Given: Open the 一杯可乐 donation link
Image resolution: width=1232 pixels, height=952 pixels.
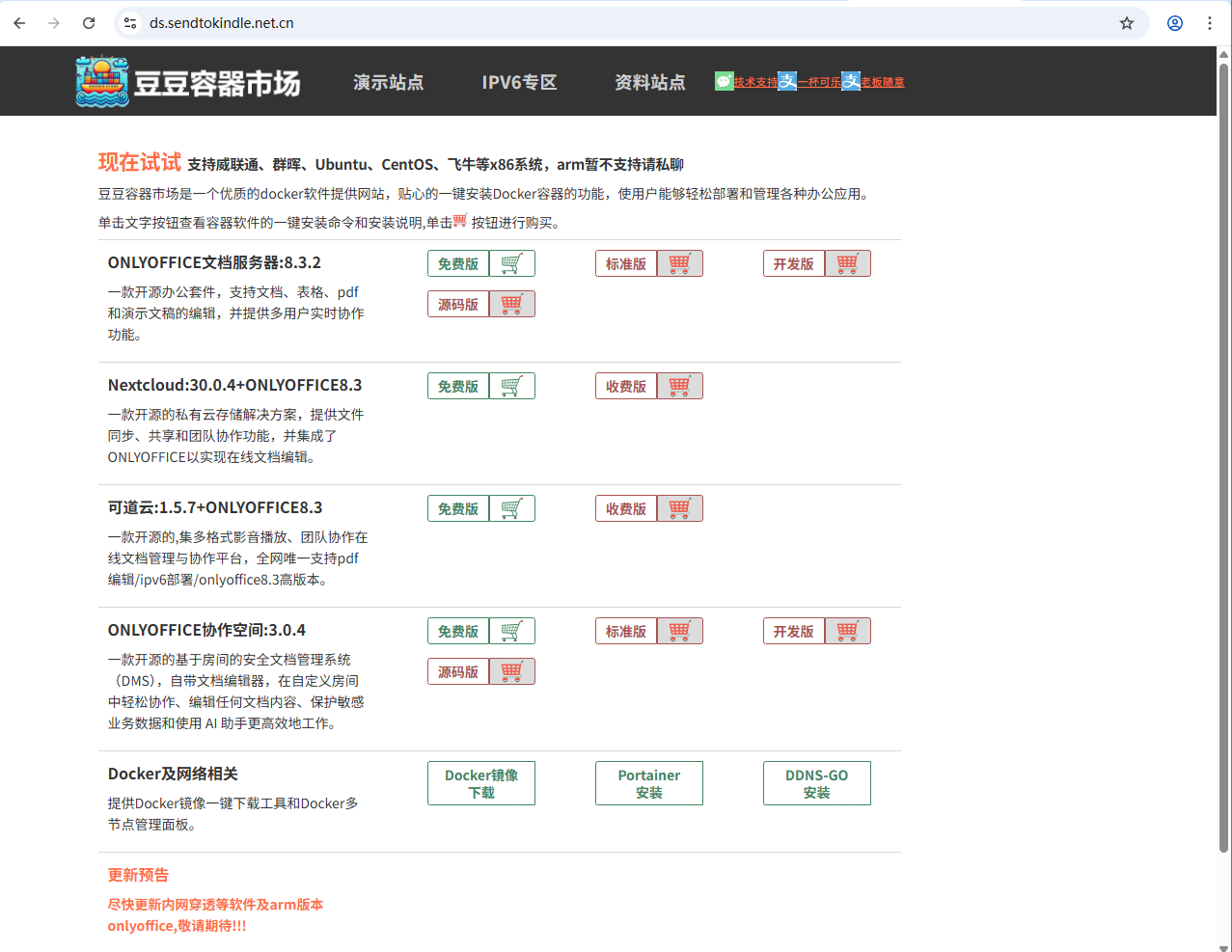Looking at the screenshot, I should 819,83.
